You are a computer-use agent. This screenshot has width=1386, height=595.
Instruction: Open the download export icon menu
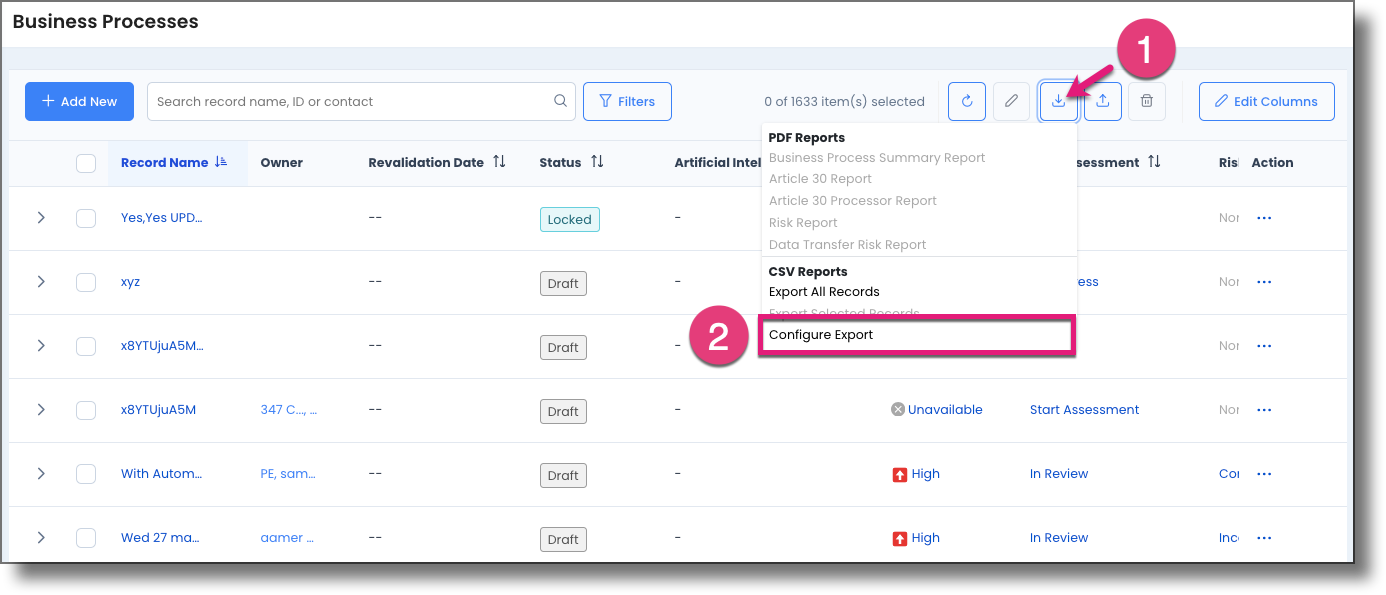coord(1058,101)
